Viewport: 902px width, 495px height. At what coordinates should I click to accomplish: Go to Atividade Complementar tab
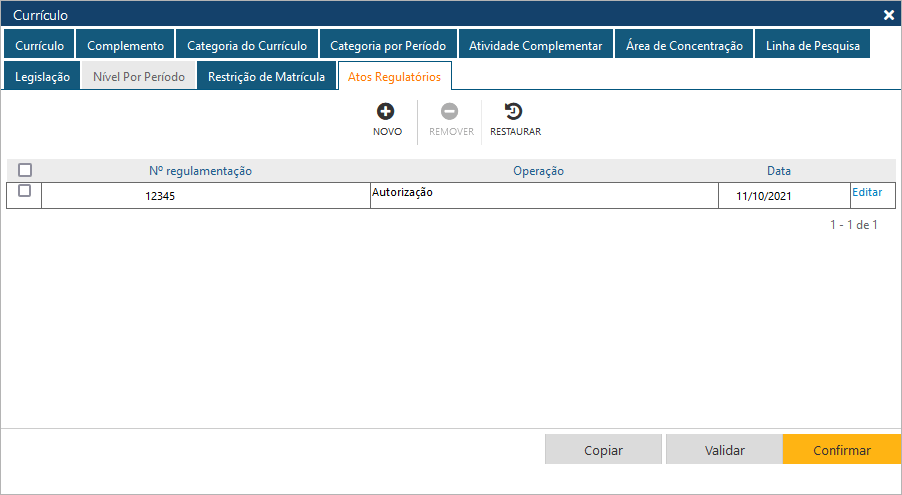[536, 46]
